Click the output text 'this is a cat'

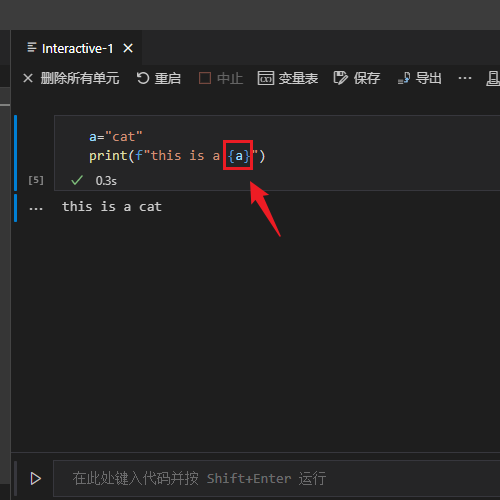point(112,207)
